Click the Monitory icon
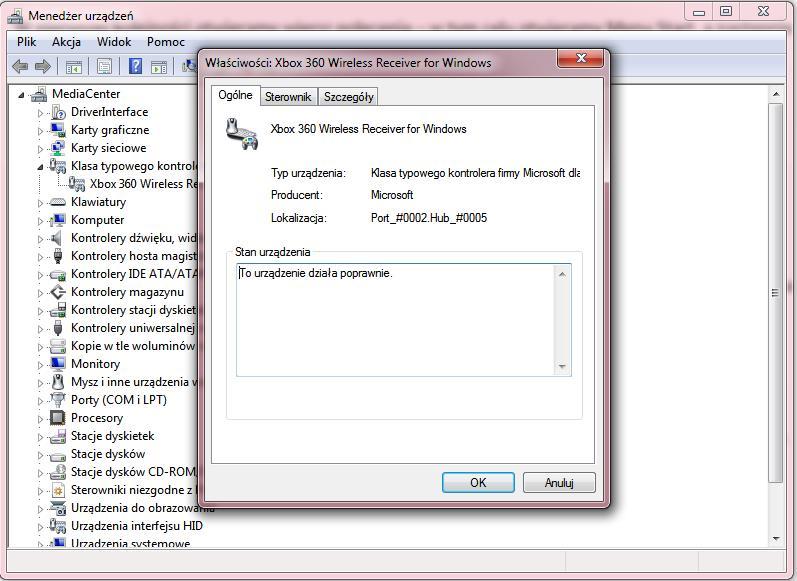Screen dimensions: 797x581 (58, 364)
